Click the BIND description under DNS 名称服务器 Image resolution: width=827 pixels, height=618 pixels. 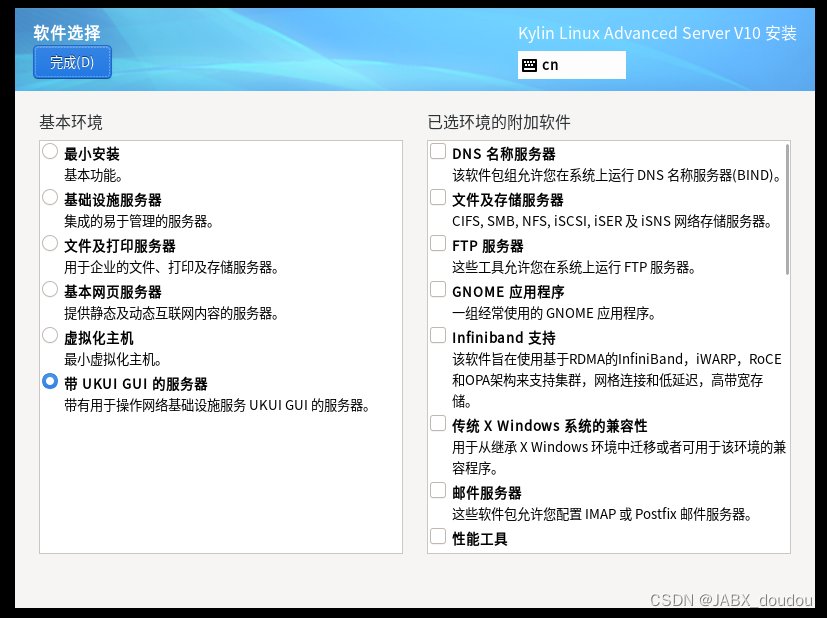pyautogui.click(x=617, y=175)
